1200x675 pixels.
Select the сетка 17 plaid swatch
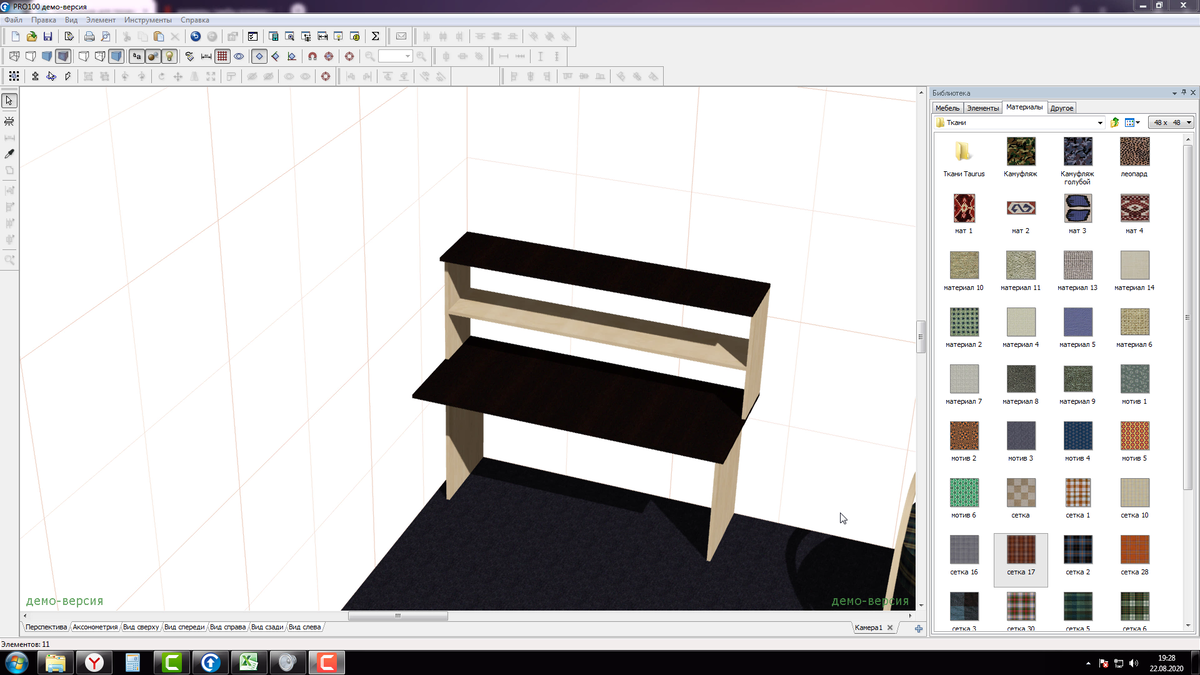pyautogui.click(x=1021, y=549)
